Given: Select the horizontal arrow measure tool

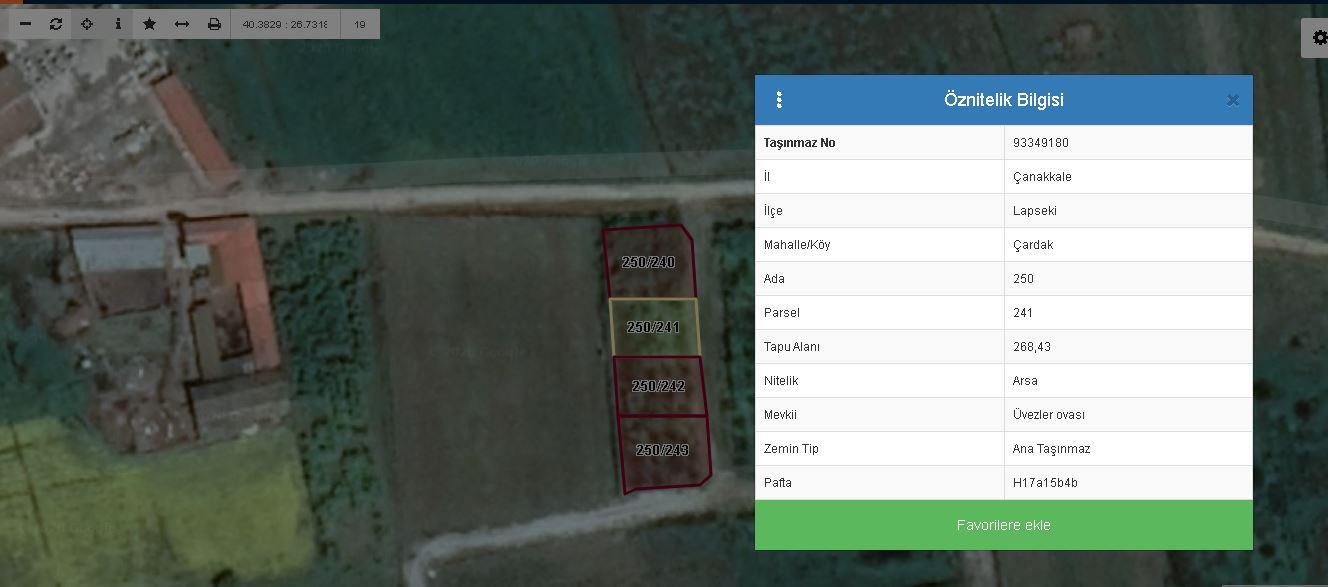Looking at the screenshot, I should [x=182, y=24].
